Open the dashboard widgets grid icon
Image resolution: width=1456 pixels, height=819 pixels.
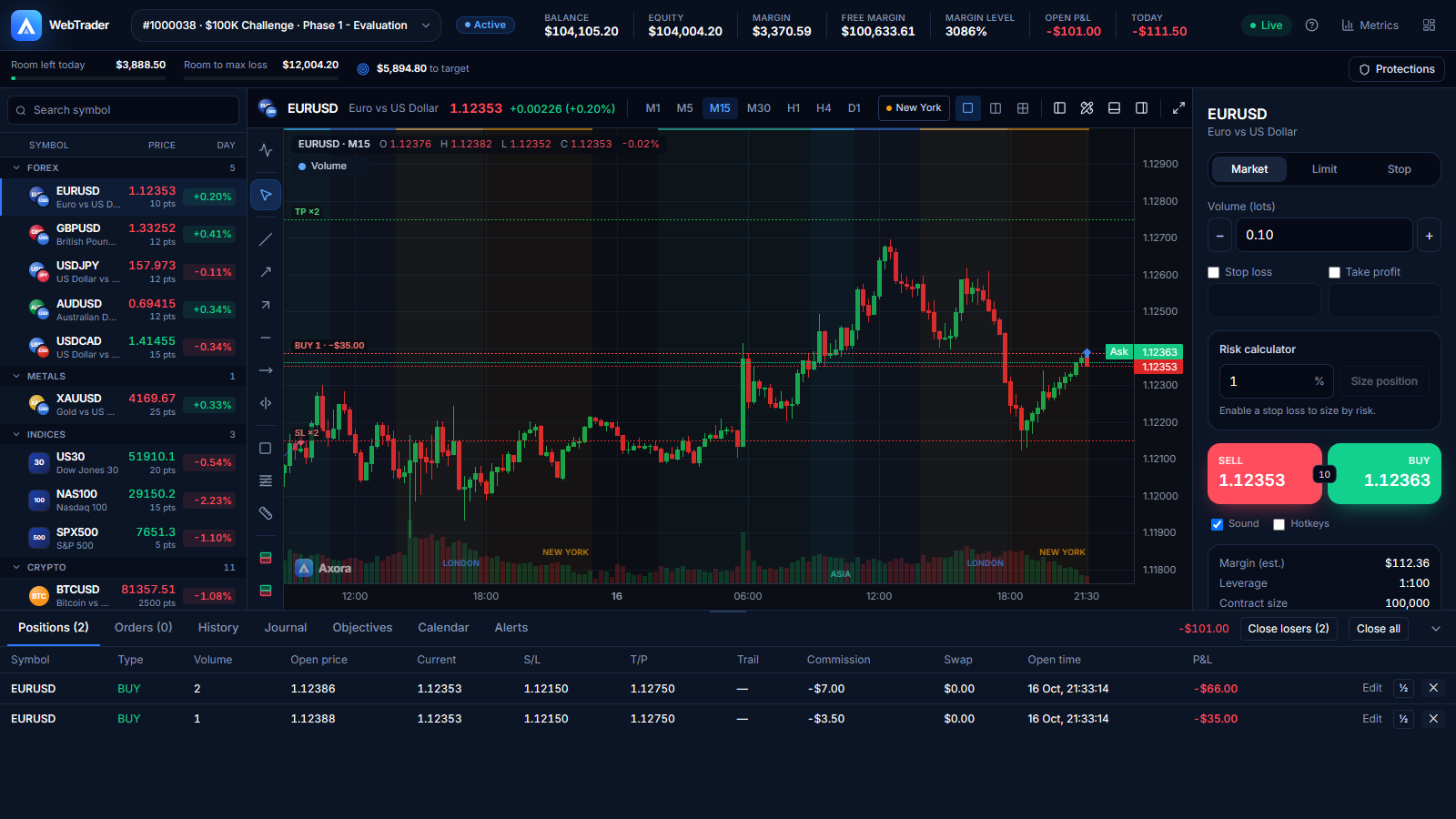(1429, 25)
